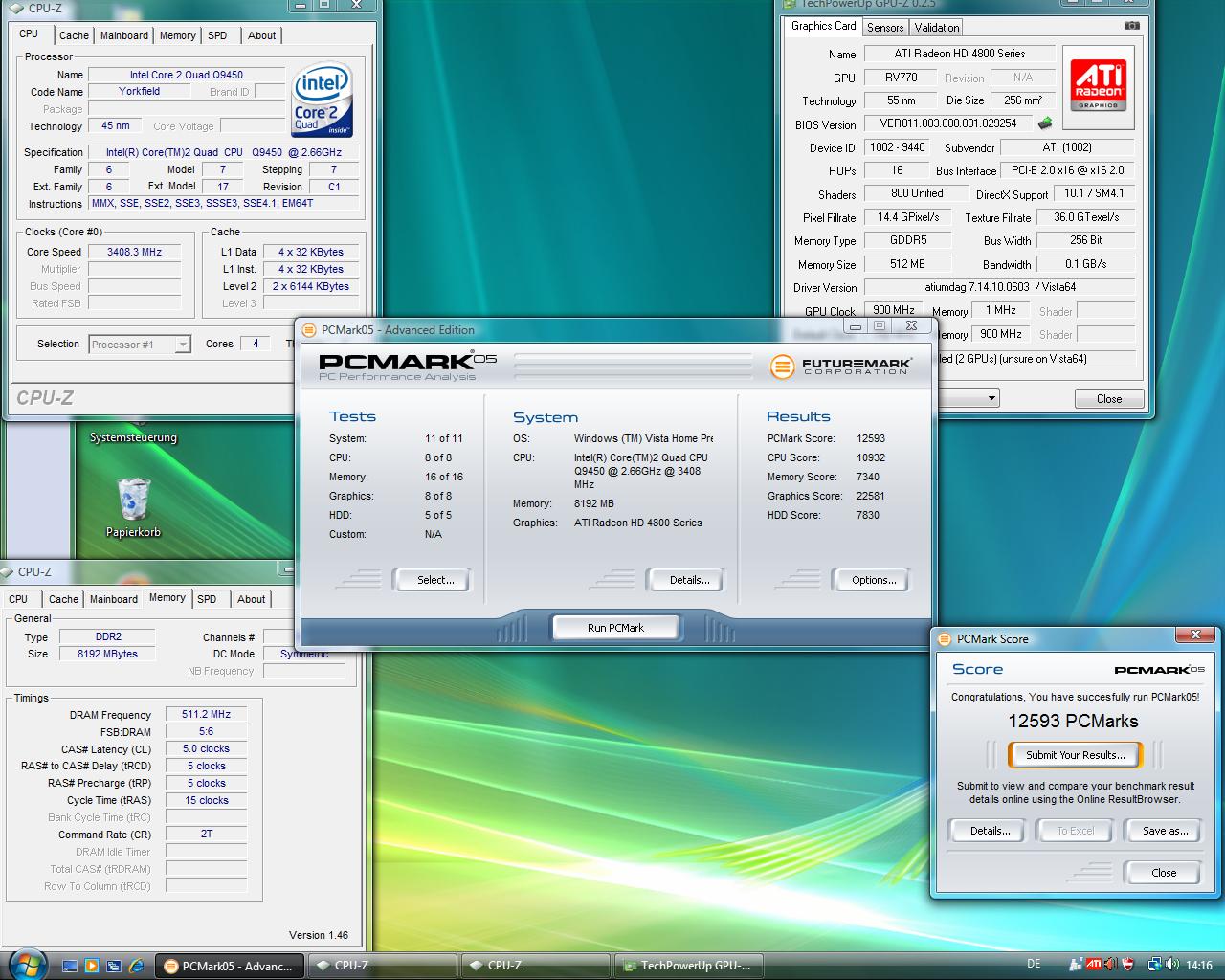The width and height of the screenshot is (1225, 980).
Task: Open the Windows Start orb
Action: click(x=27, y=965)
